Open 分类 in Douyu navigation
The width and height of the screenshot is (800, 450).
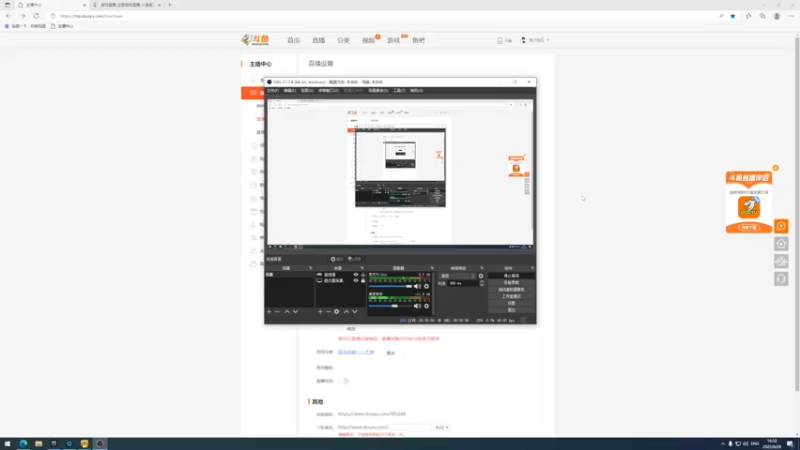coord(343,40)
